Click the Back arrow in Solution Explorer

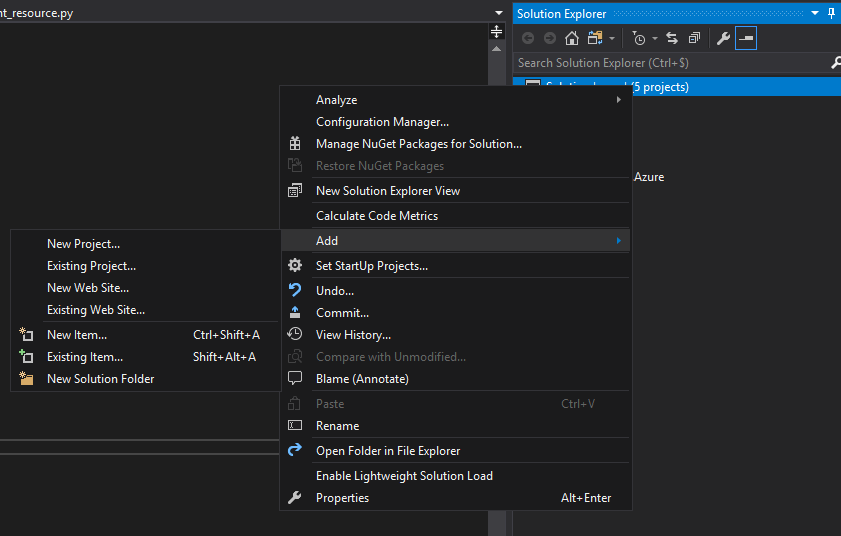[528, 38]
